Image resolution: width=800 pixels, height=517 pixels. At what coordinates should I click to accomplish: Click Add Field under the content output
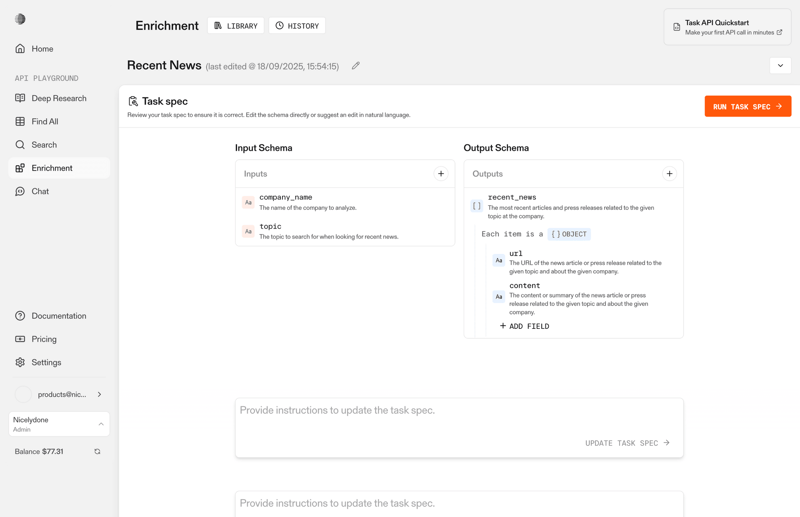click(524, 326)
